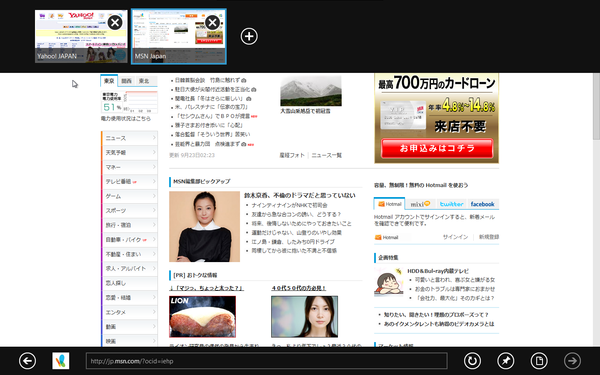Image resolution: width=600 pixels, height=375 pixels.
Task: Expand the 恋愛・結婚 sidebar category
Action: click(130, 298)
